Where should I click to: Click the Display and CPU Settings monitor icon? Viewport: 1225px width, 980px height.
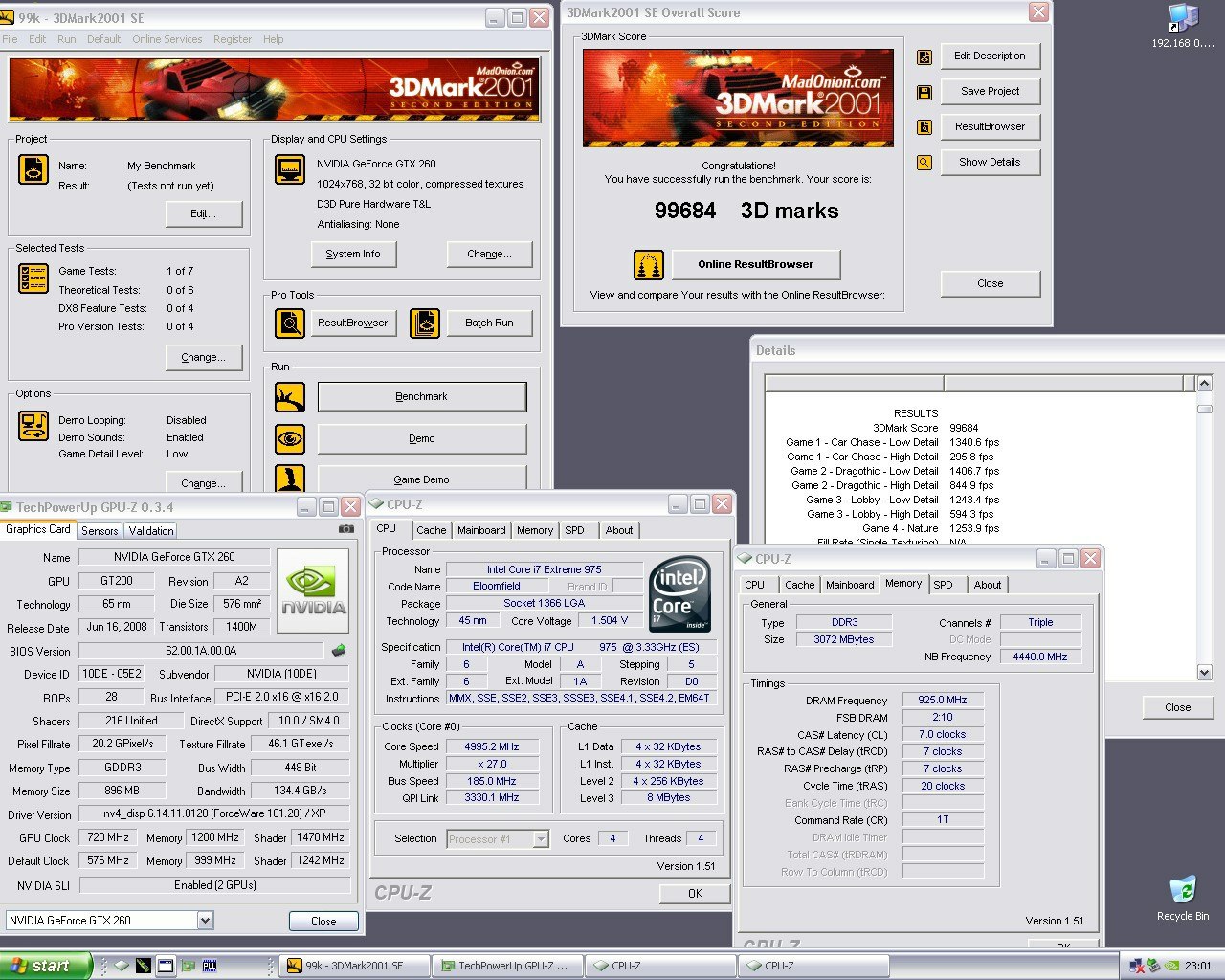(290, 169)
